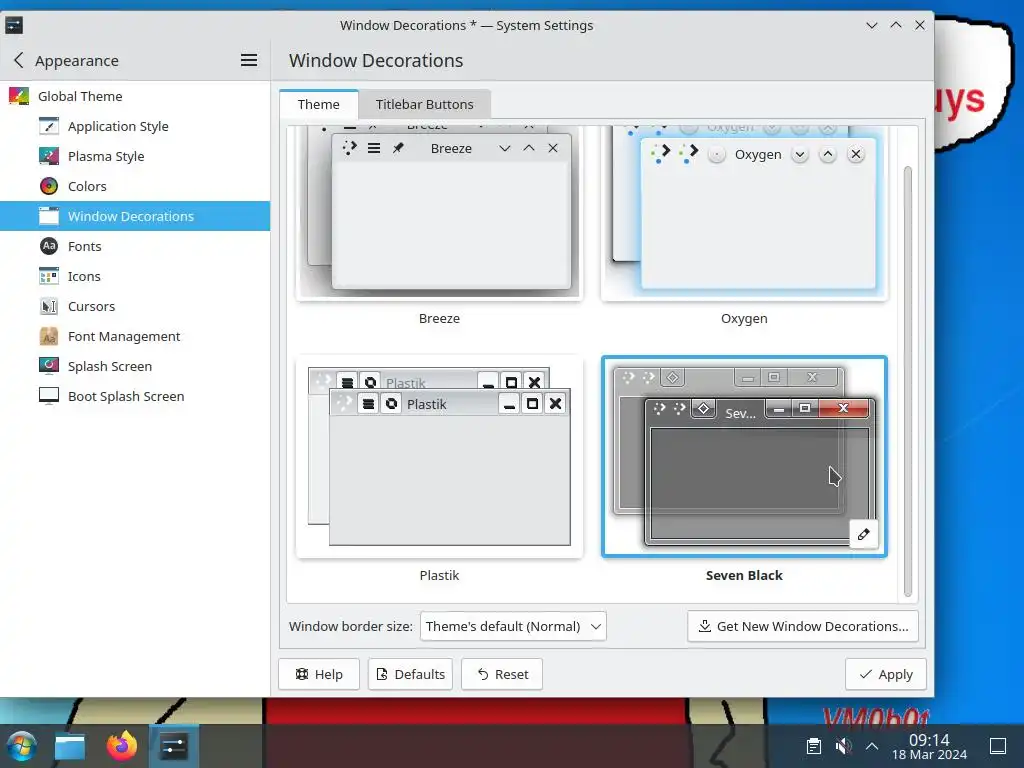Click the Reset button
Viewport: 1024px width, 768px height.
pos(502,674)
